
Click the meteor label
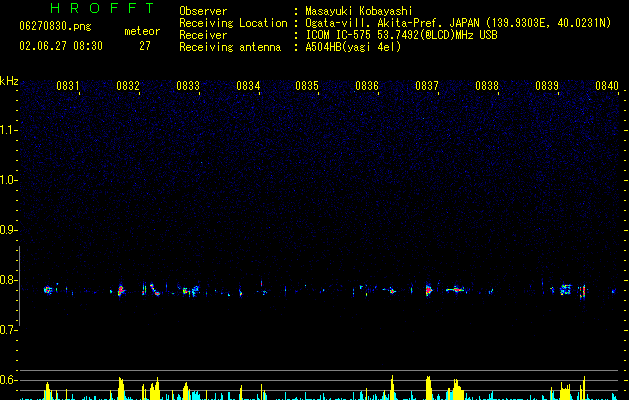[142, 31]
